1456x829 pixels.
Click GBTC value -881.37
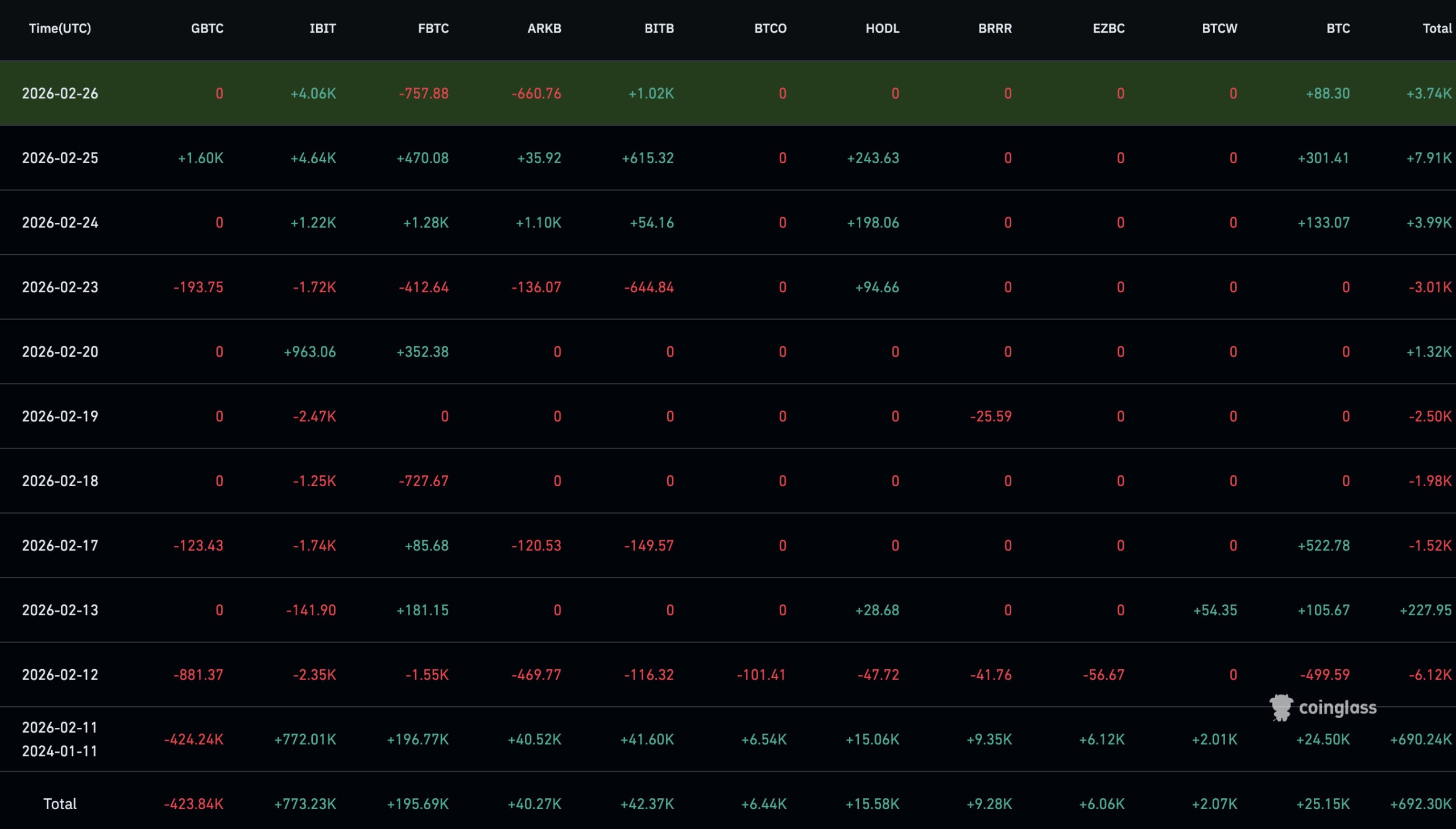point(198,675)
